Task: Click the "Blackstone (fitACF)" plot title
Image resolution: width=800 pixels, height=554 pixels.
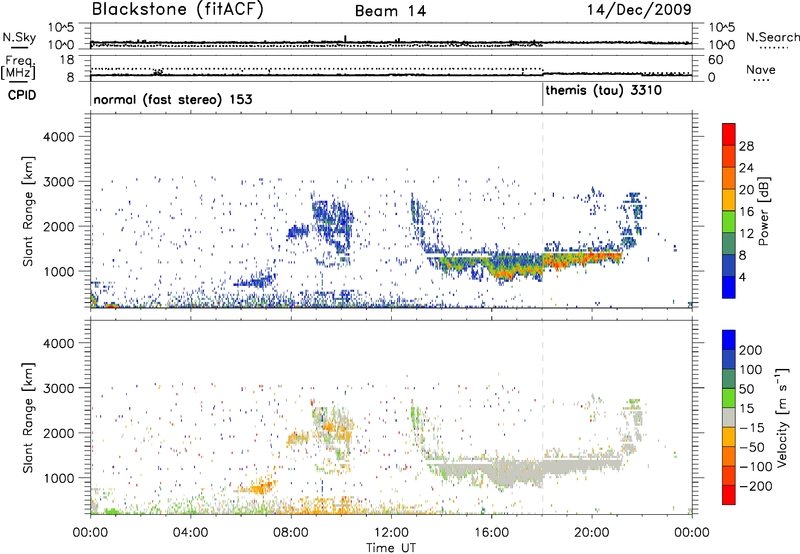Action: coord(177,9)
